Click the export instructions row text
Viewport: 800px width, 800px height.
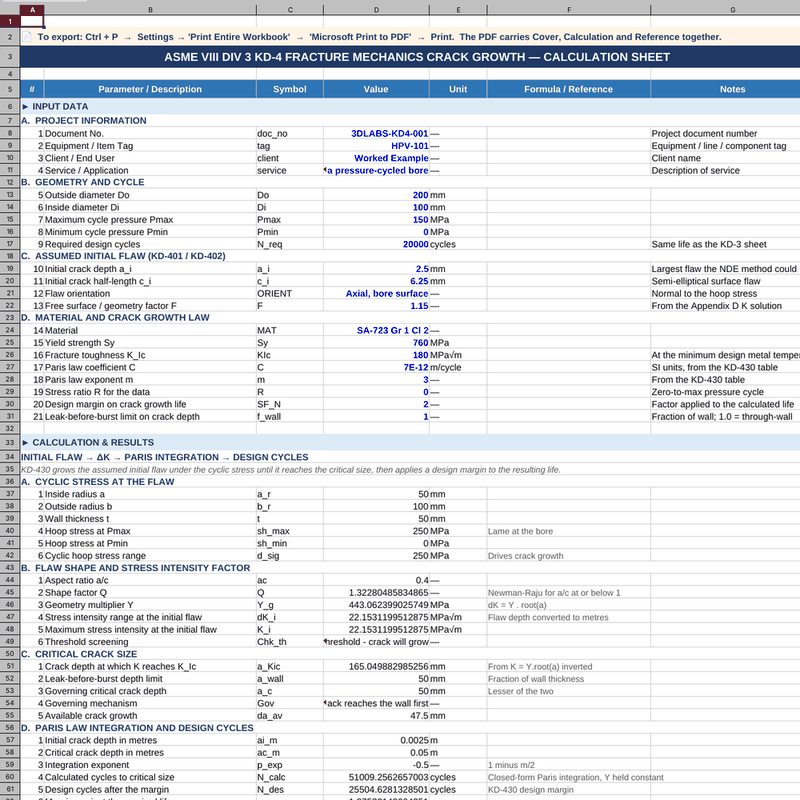pyautogui.click(x=379, y=37)
